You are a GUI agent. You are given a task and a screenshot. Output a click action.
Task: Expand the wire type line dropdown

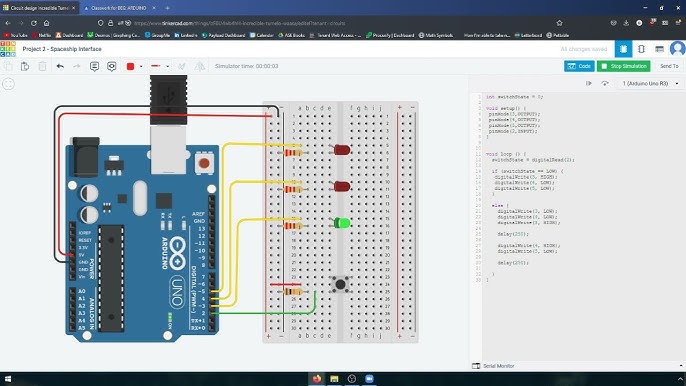[x=168, y=67]
